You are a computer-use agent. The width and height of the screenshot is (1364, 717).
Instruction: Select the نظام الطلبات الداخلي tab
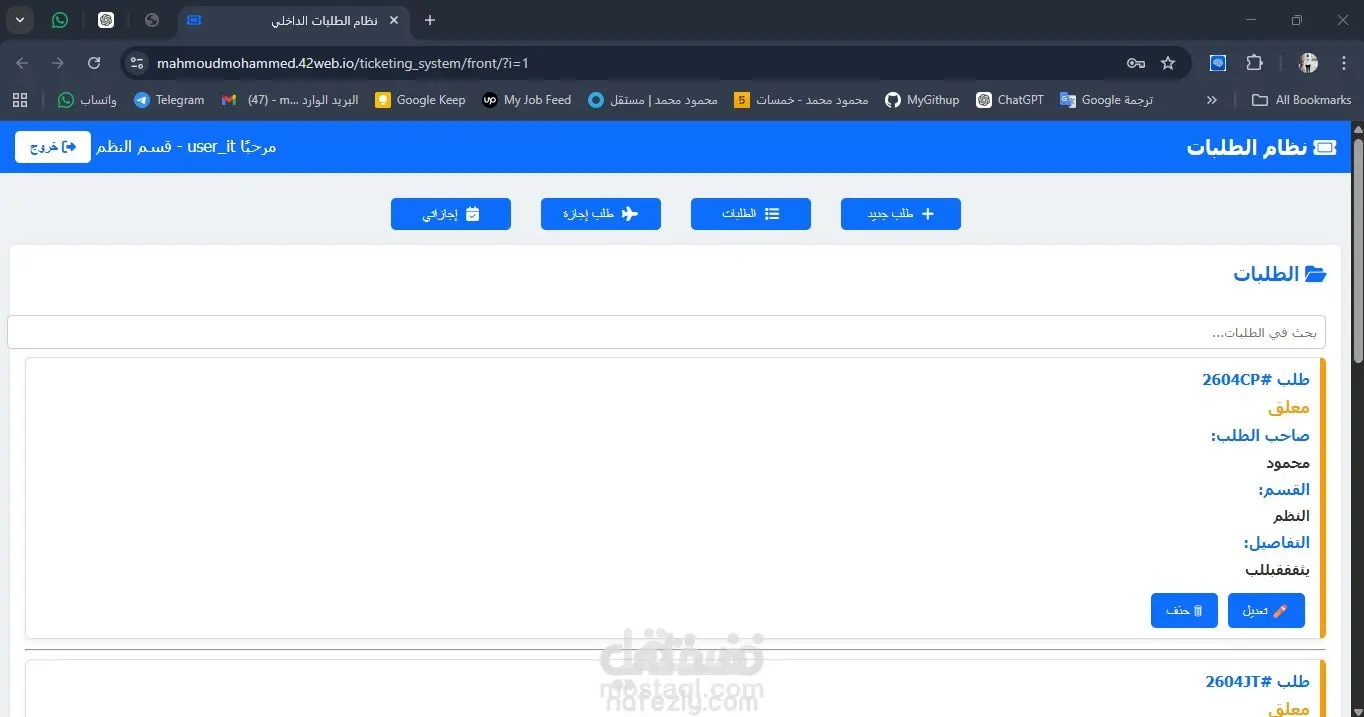click(x=295, y=20)
